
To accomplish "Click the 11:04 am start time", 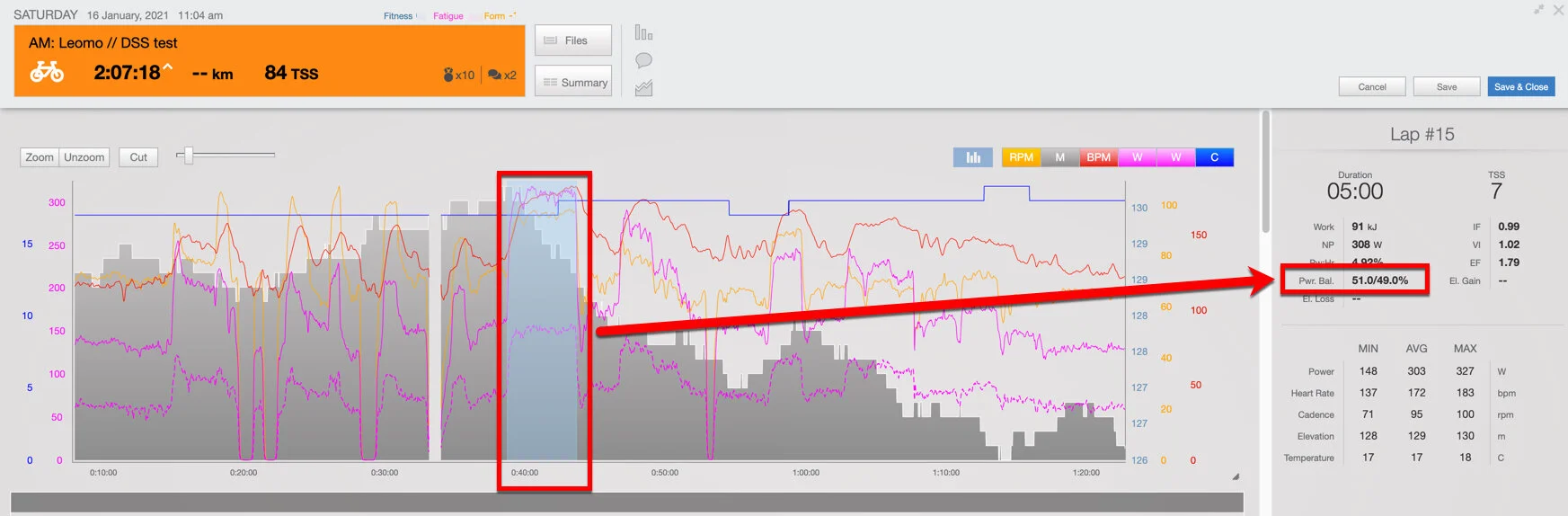I will pyautogui.click(x=200, y=15).
